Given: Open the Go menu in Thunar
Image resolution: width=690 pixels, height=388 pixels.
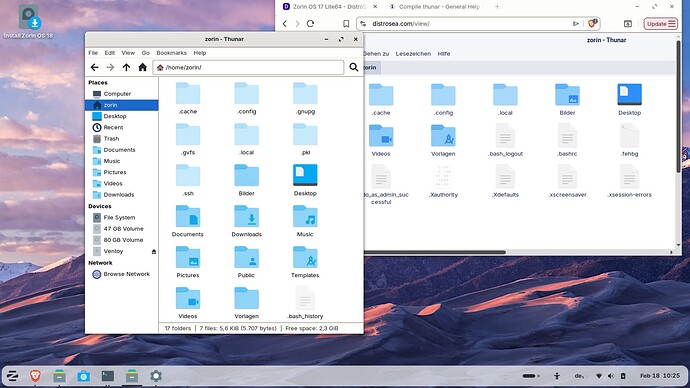Looking at the screenshot, I should coord(146,53).
